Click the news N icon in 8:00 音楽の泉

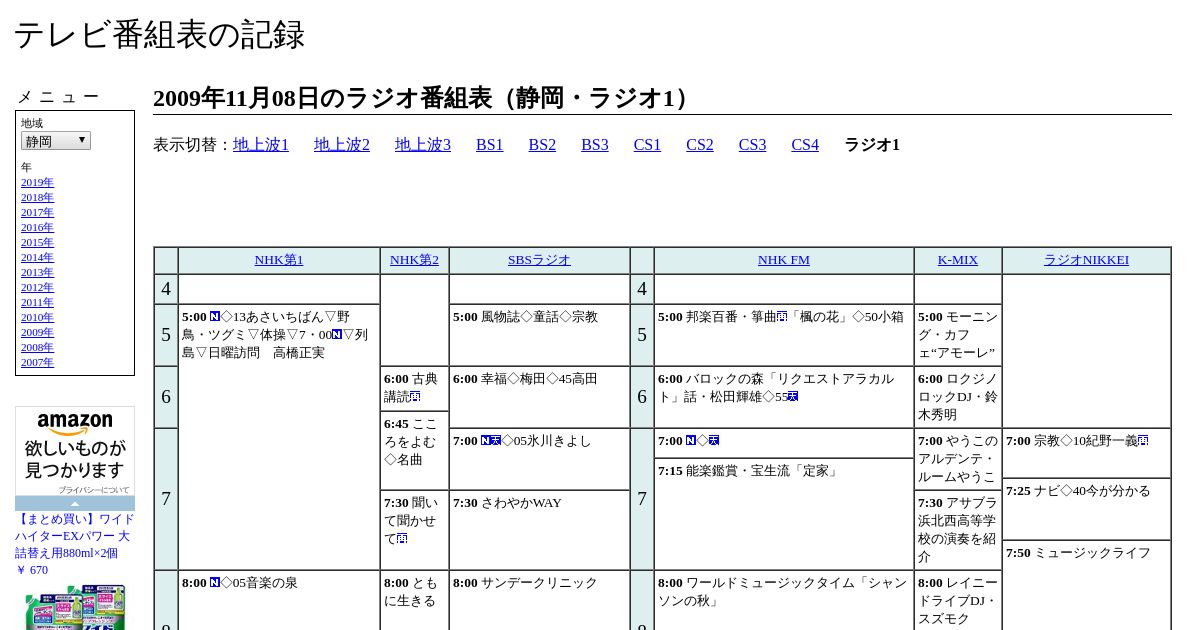(x=215, y=583)
